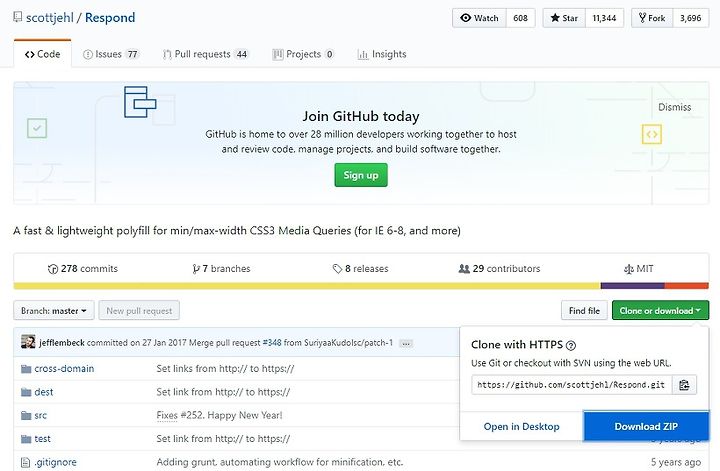Click the test folder icon
The height and width of the screenshot is (471, 720).
(x=26, y=439)
